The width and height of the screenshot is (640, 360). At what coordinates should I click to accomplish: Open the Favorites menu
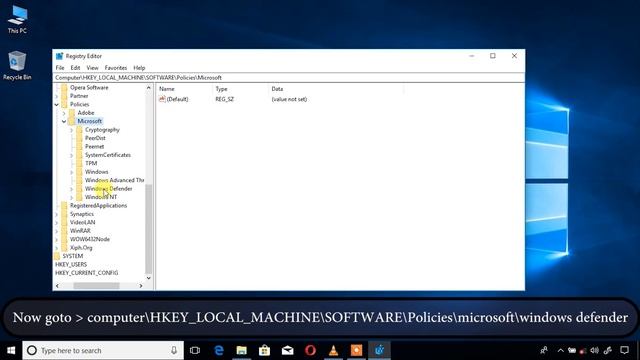[x=116, y=68]
